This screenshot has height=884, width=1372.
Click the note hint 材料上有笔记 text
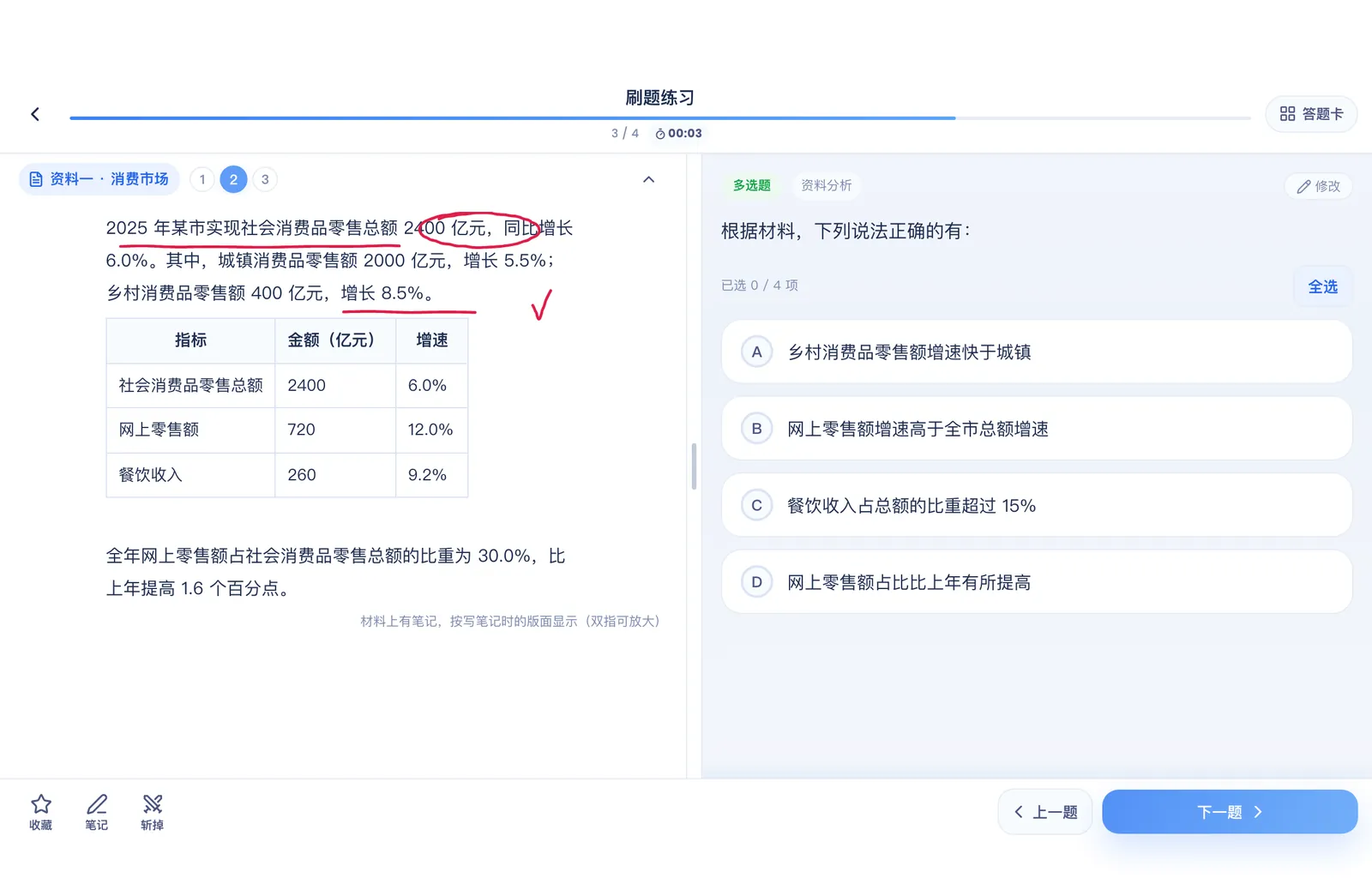click(x=510, y=622)
